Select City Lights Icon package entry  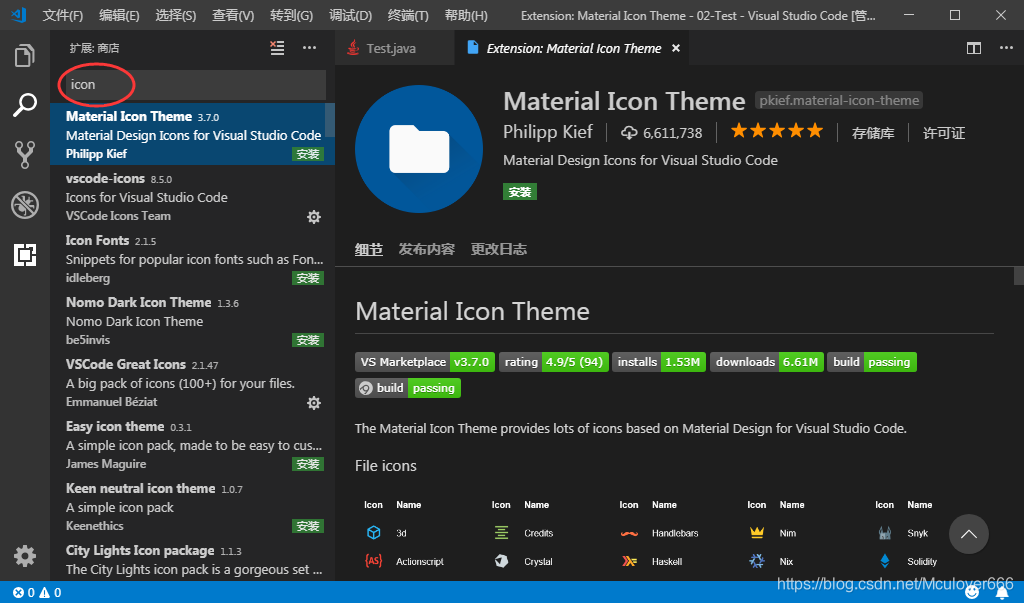click(x=192, y=559)
